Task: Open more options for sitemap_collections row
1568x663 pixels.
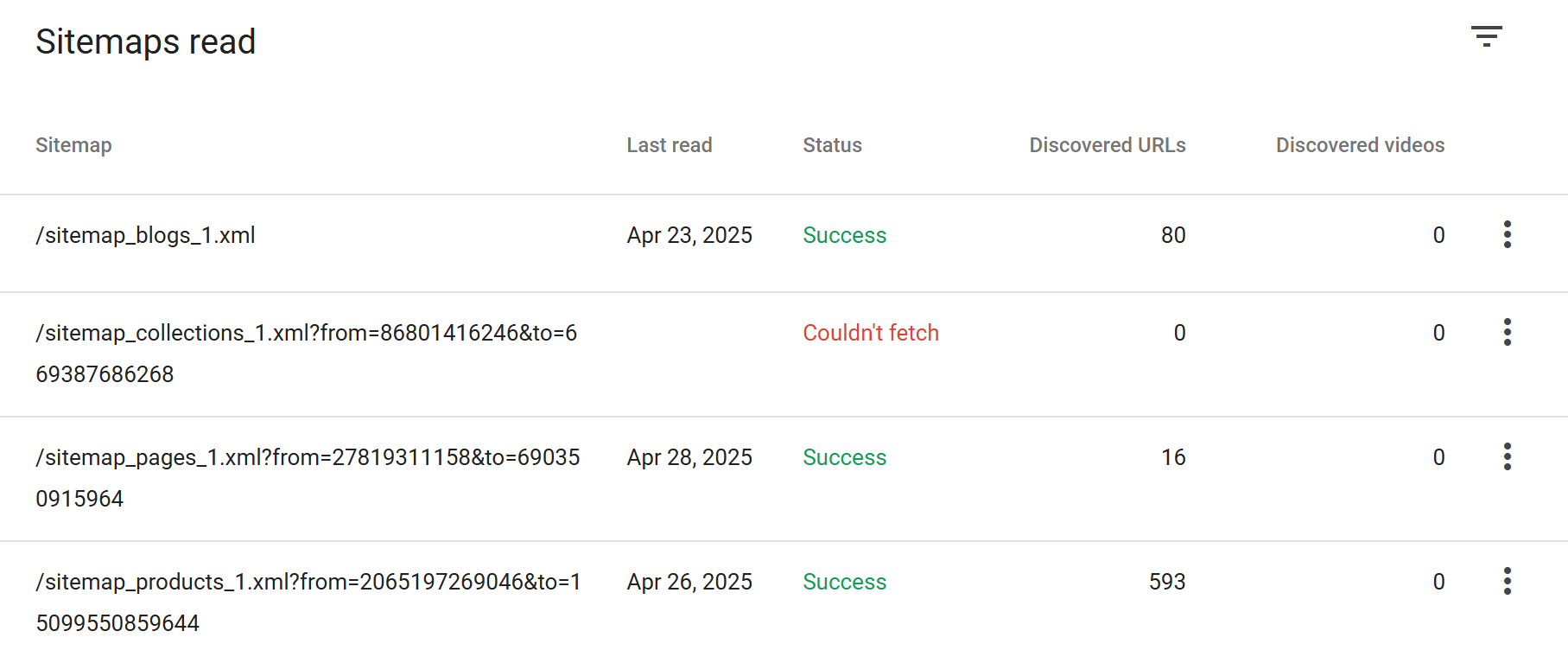Action: [1507, 332]
